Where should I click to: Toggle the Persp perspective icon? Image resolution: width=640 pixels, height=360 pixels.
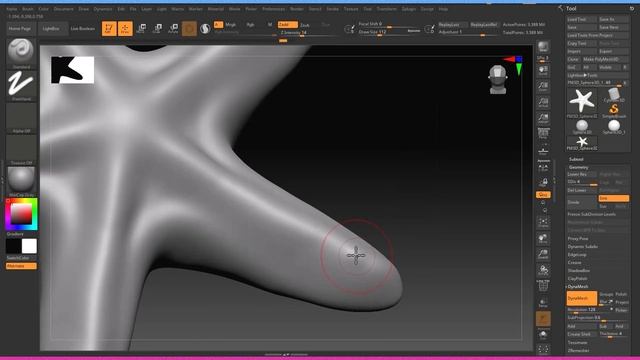point(543,134)
